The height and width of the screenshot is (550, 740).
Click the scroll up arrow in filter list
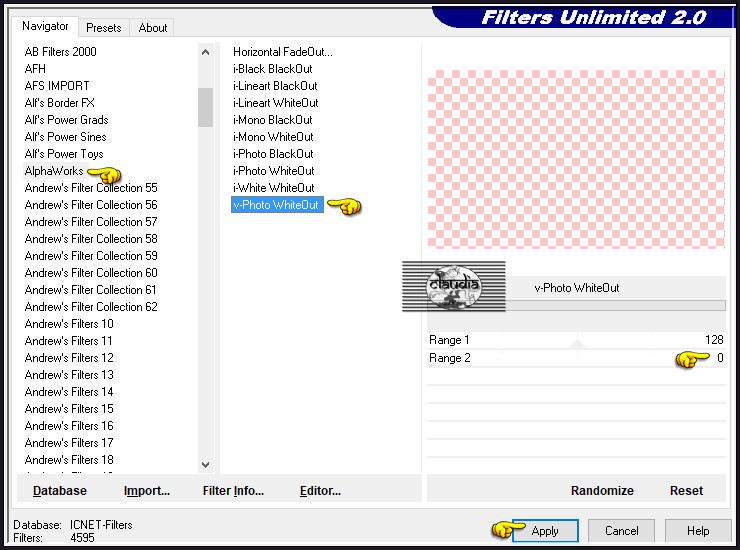point(205,52)
